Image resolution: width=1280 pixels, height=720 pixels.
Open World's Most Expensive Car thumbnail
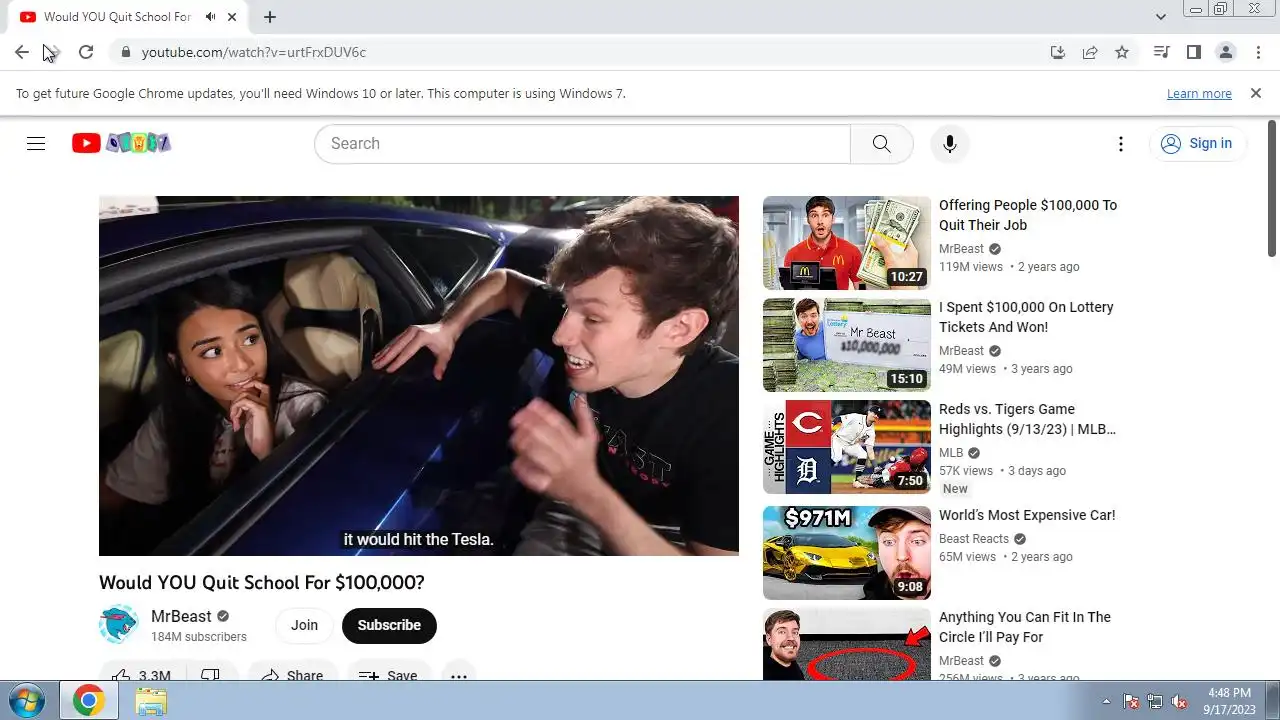point(847,553)
